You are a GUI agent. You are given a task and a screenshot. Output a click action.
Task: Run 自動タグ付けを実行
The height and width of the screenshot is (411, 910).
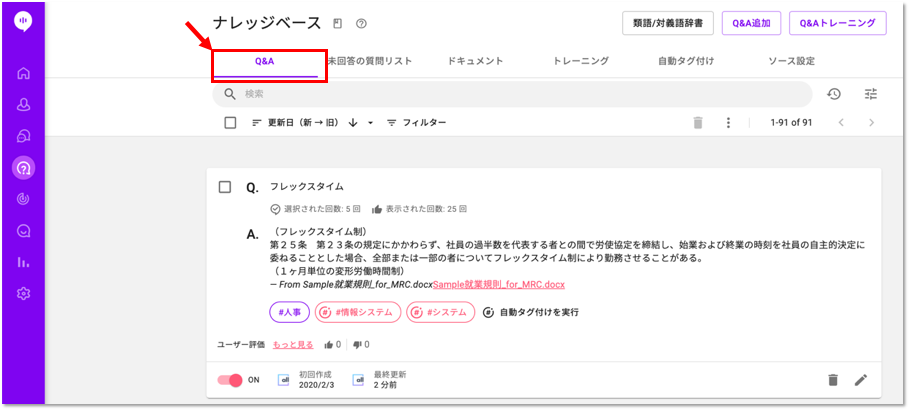[x=531, y=312]
